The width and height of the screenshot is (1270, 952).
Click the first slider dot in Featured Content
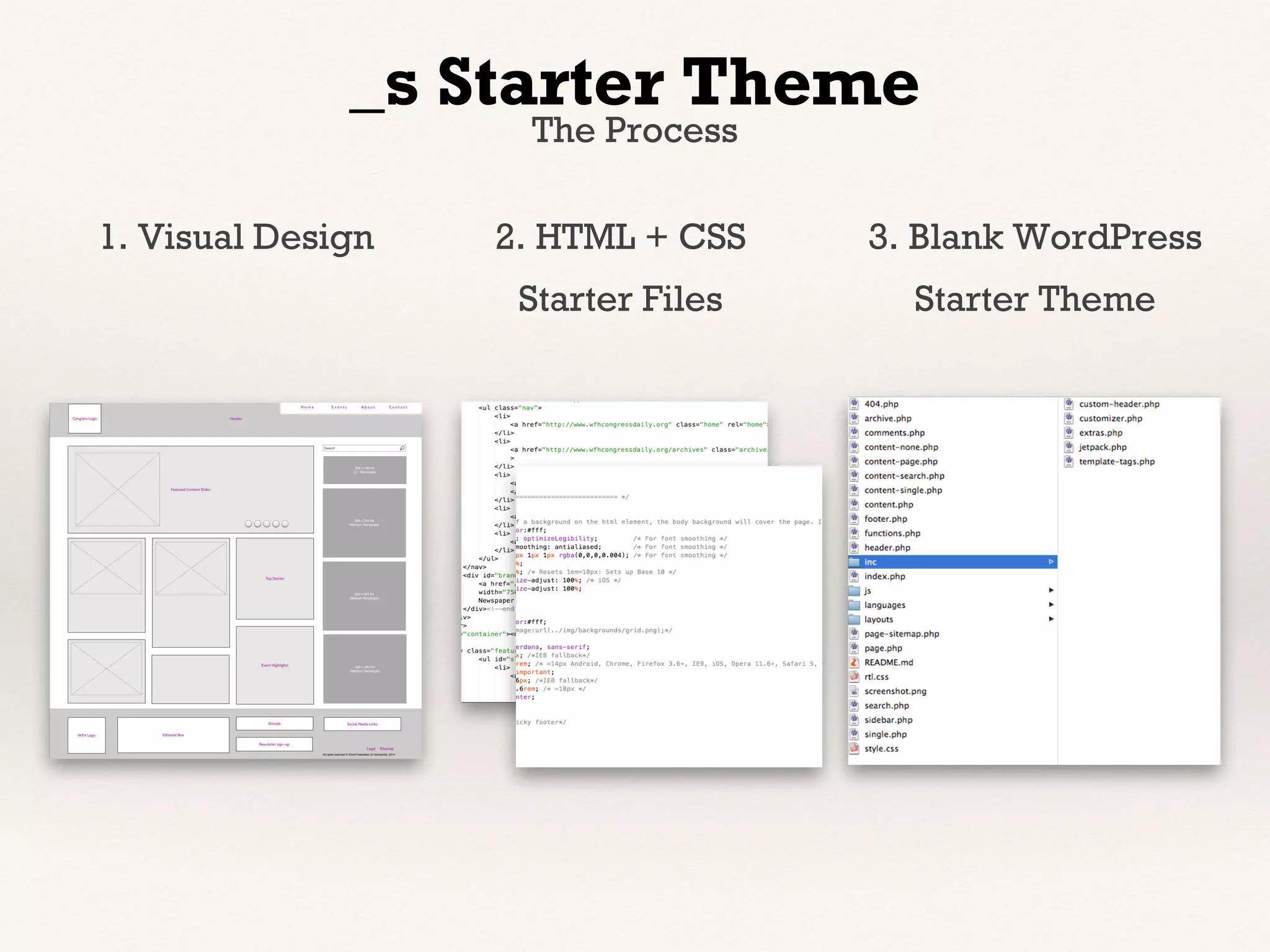point(249,524)
